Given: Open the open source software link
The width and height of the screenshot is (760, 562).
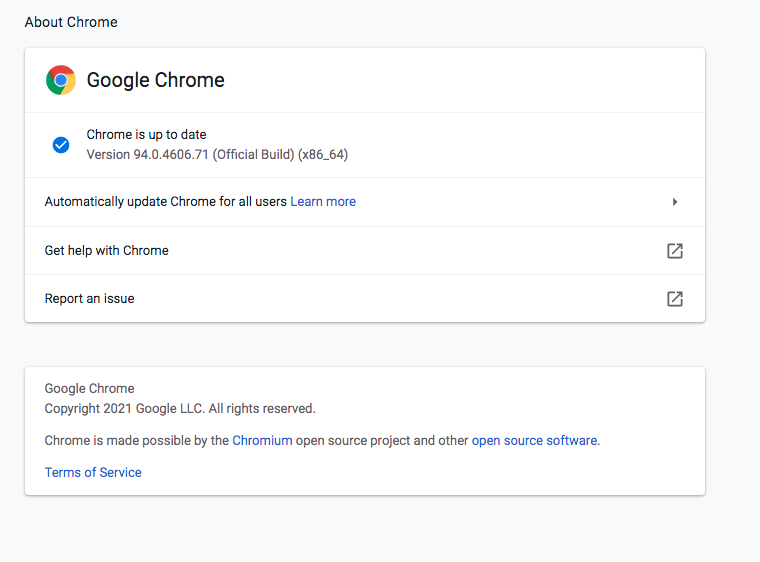Looking at the screenshot, I should 534,440.
